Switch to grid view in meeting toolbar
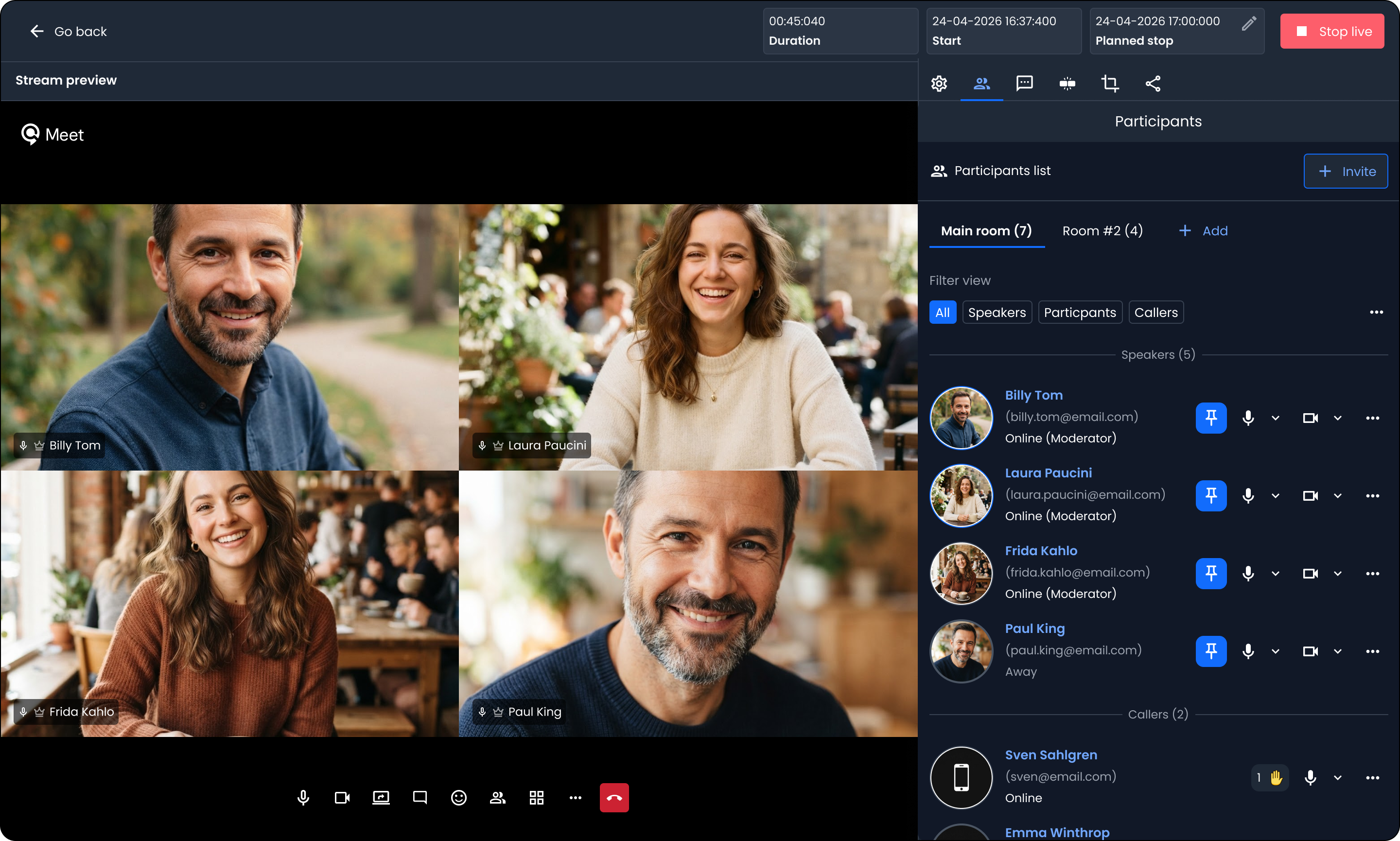 [x=537, y=797]
